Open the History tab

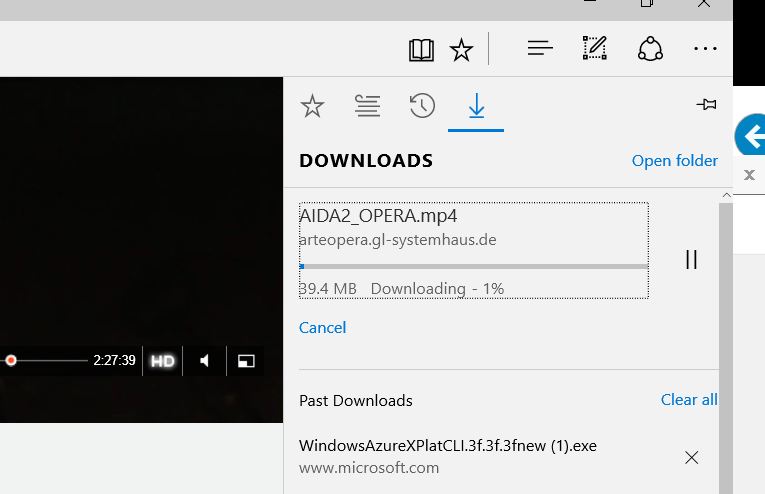tap(422, 106)
